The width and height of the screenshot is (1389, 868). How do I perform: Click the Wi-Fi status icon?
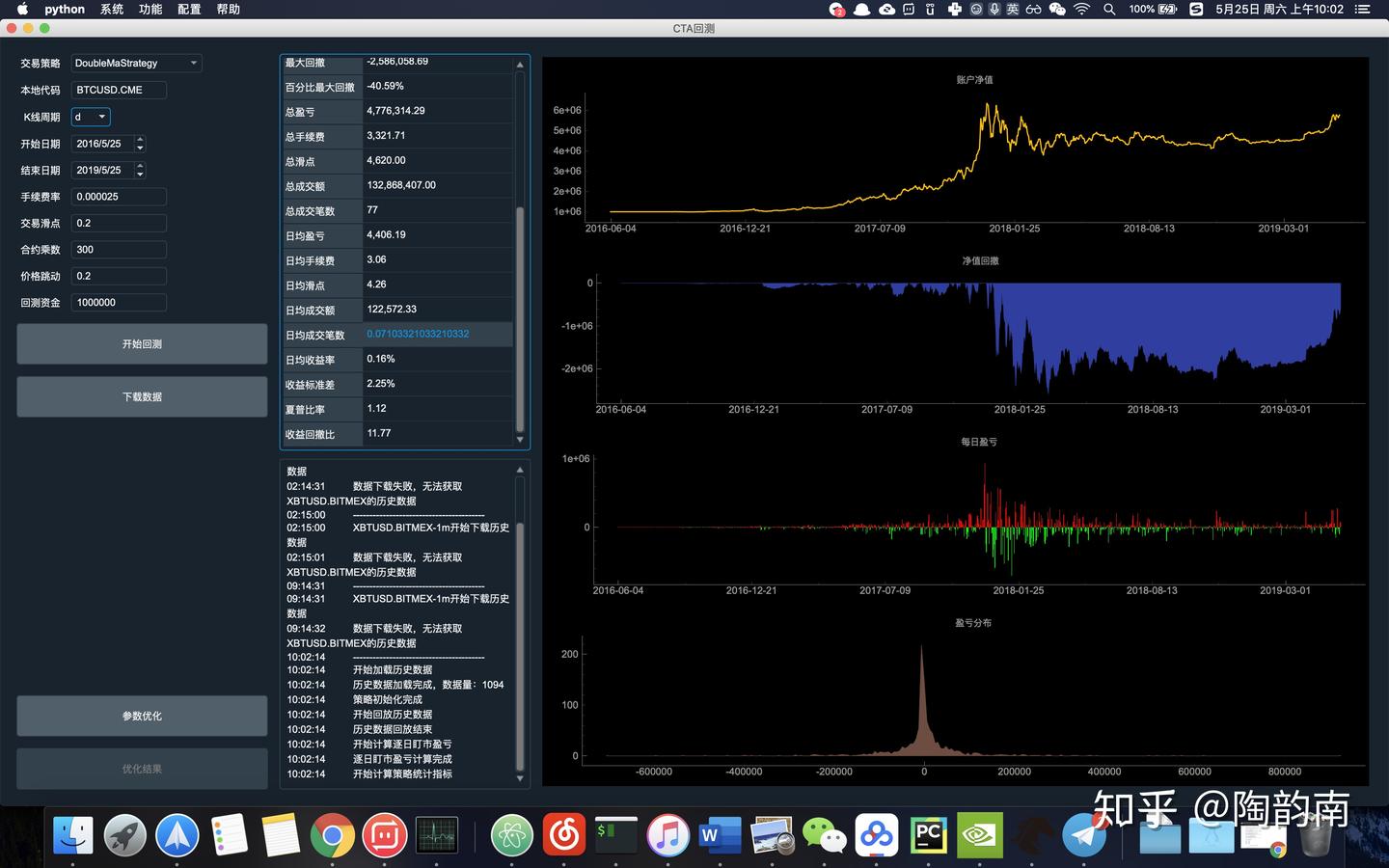1081,10
